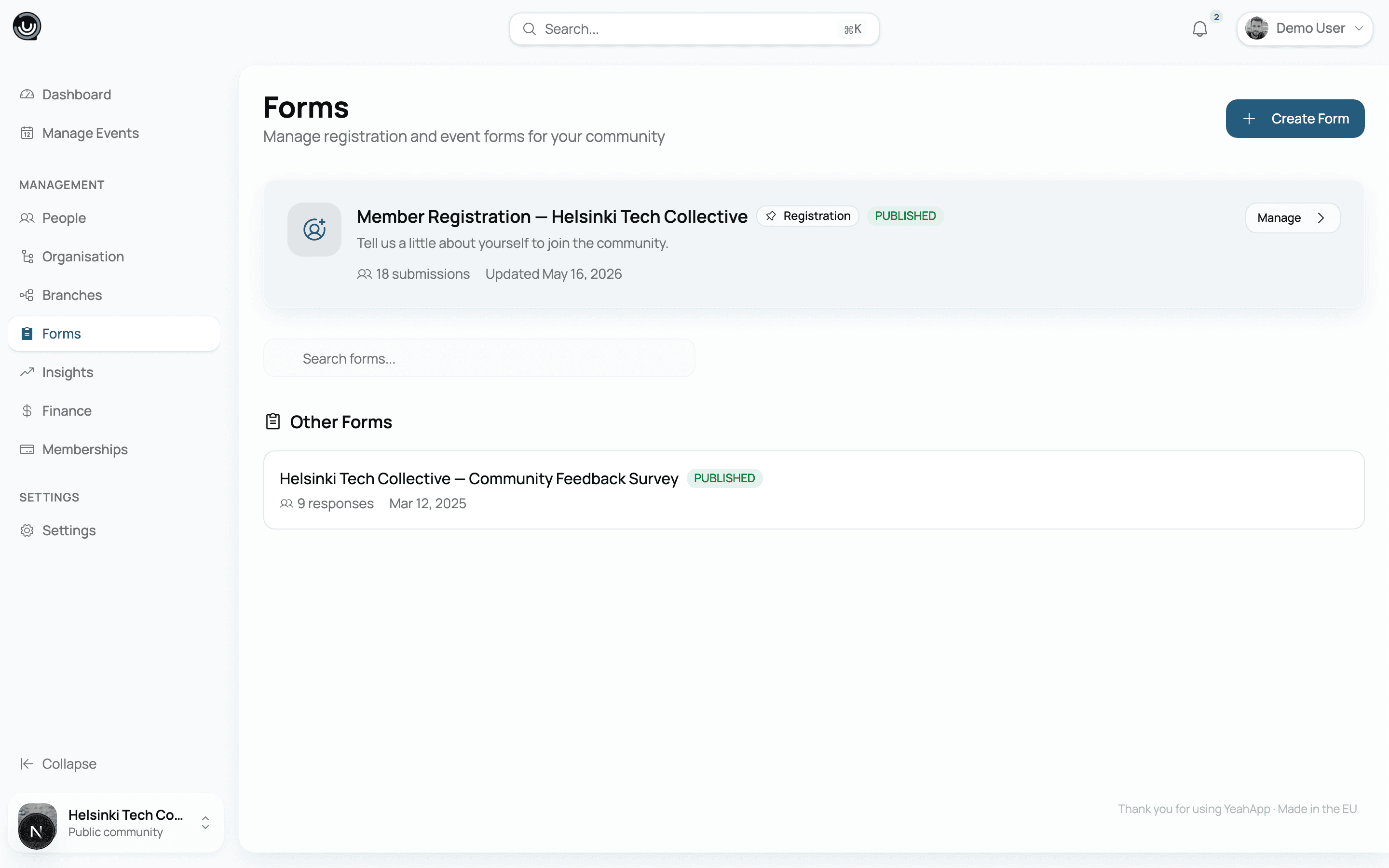The image size is (1389, 868).
Task: Open Settings from the sidebar
Action: click(114, 530)
